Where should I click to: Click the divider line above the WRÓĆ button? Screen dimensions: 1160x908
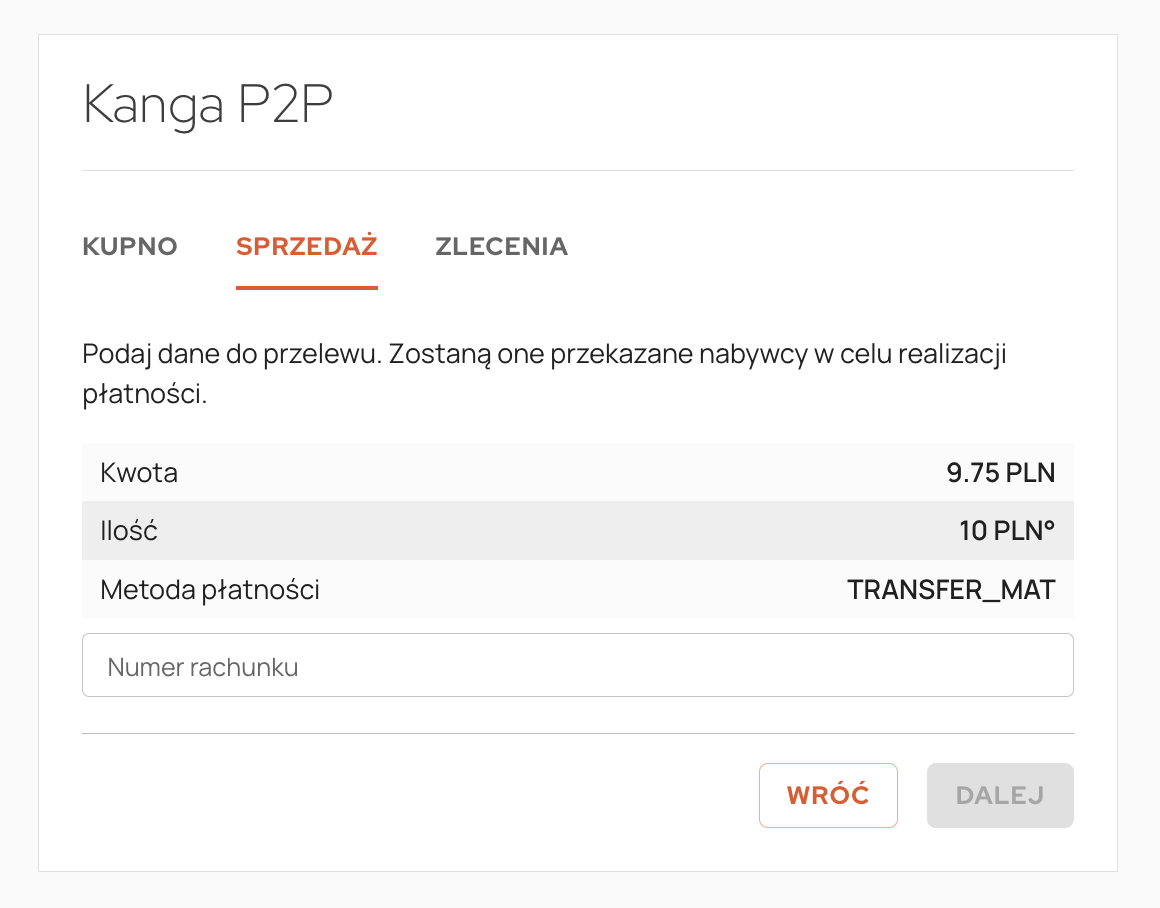pos(577,733)
